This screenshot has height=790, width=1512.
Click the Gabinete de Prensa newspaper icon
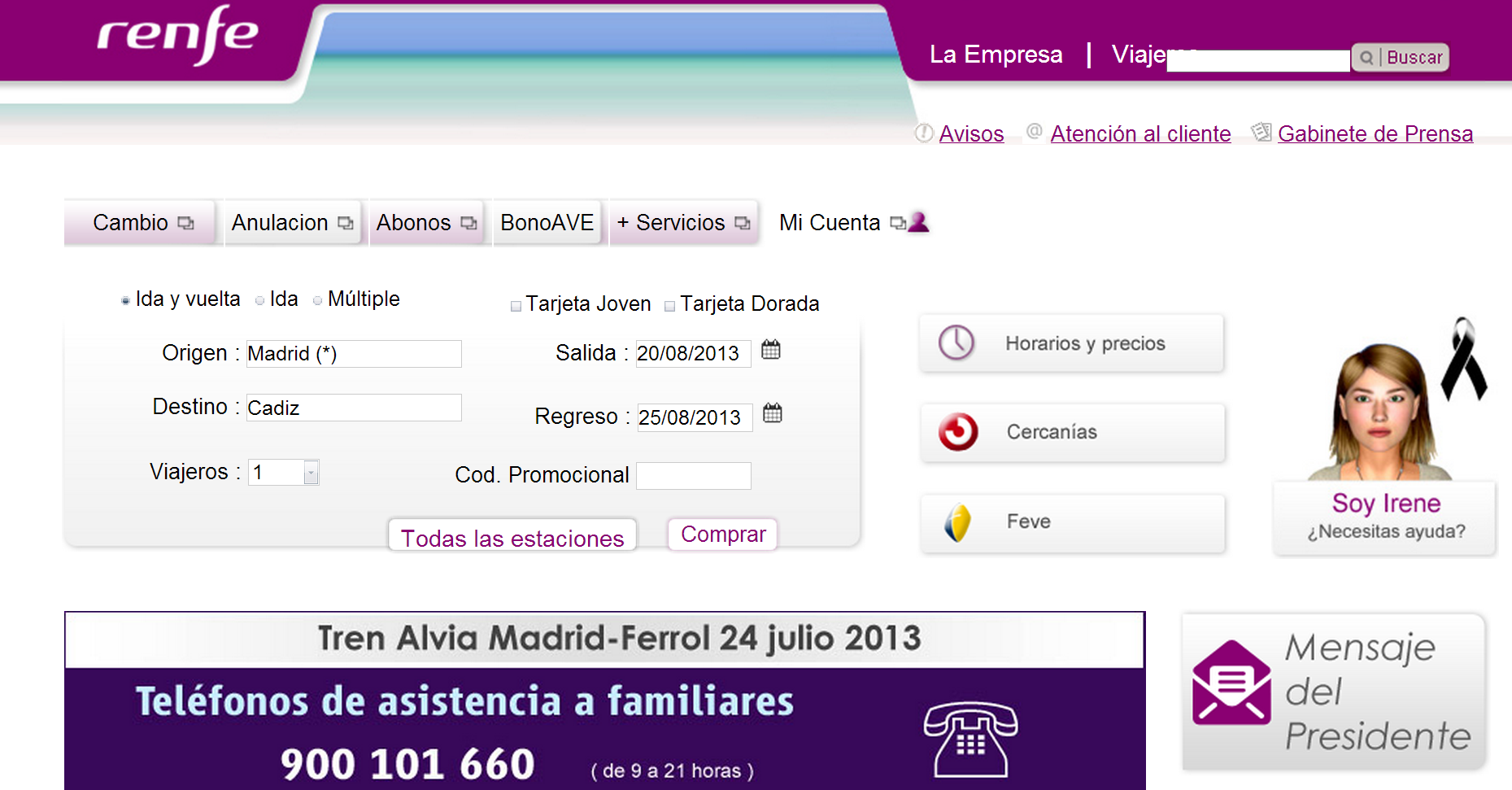[x=1261, y=131]
